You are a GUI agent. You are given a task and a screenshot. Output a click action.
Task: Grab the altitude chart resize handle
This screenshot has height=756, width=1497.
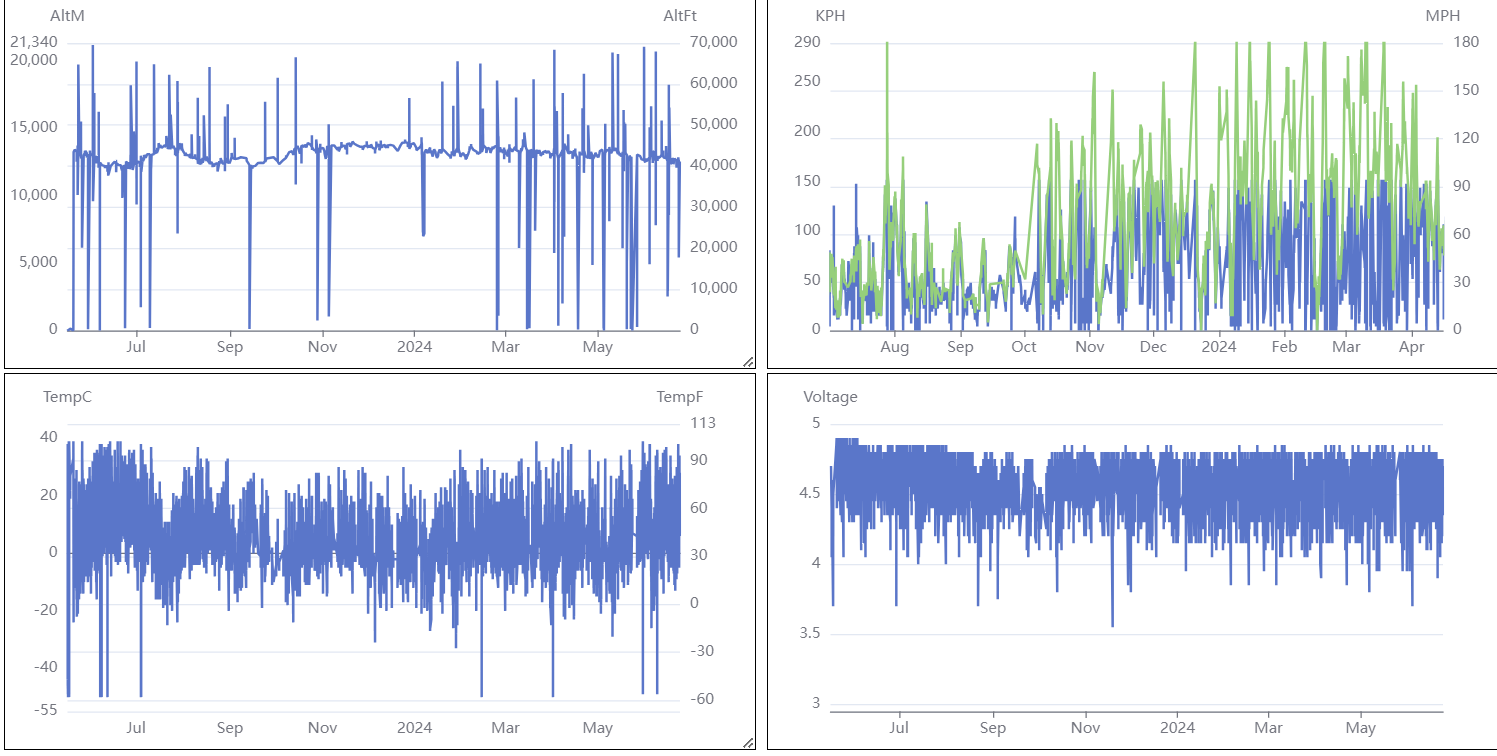[x=747, y=362]
